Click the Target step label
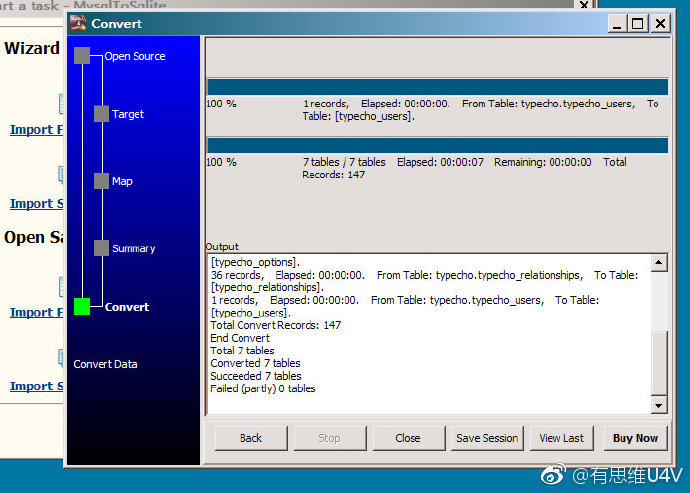 (128, 114)
